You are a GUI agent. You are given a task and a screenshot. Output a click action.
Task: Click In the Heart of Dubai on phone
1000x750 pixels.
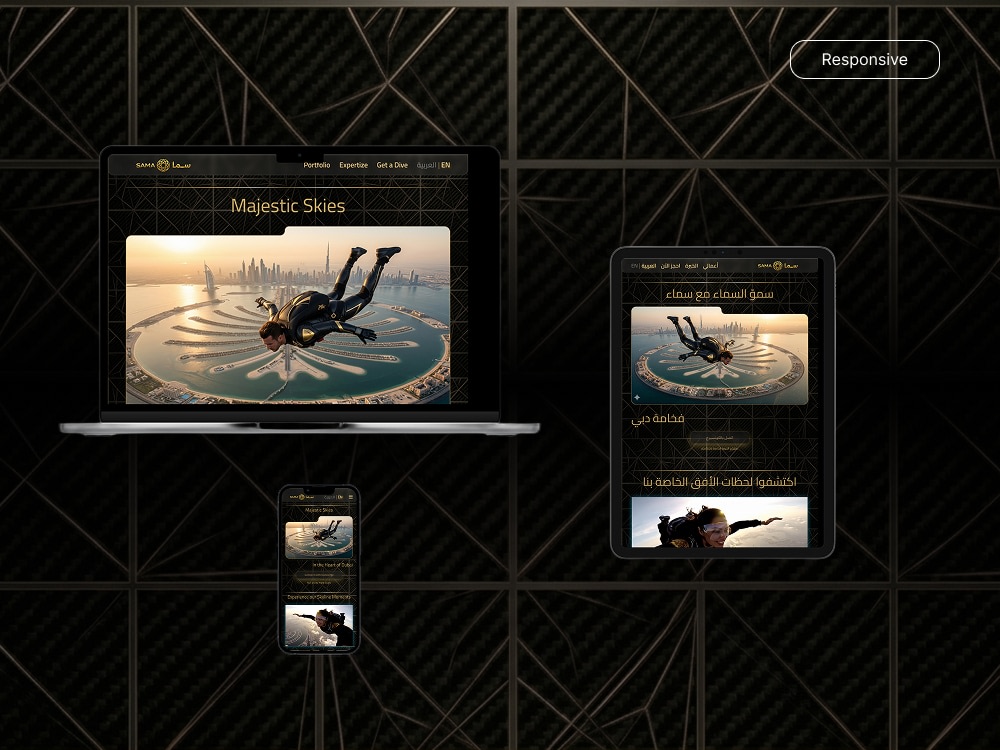[x=333, y=565]
